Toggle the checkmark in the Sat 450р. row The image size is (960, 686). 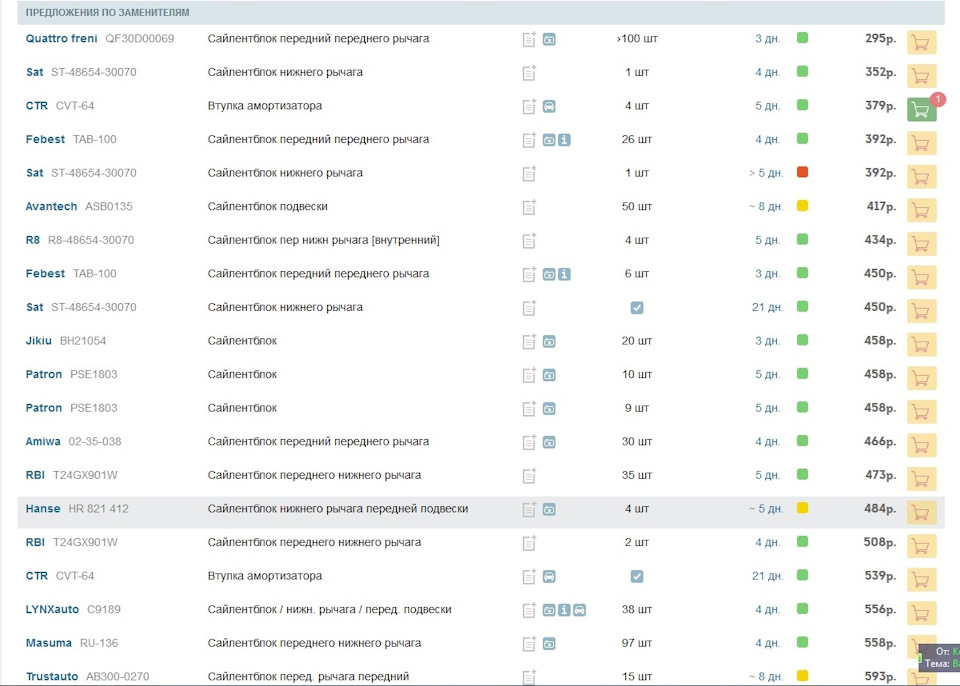point(637,307)
